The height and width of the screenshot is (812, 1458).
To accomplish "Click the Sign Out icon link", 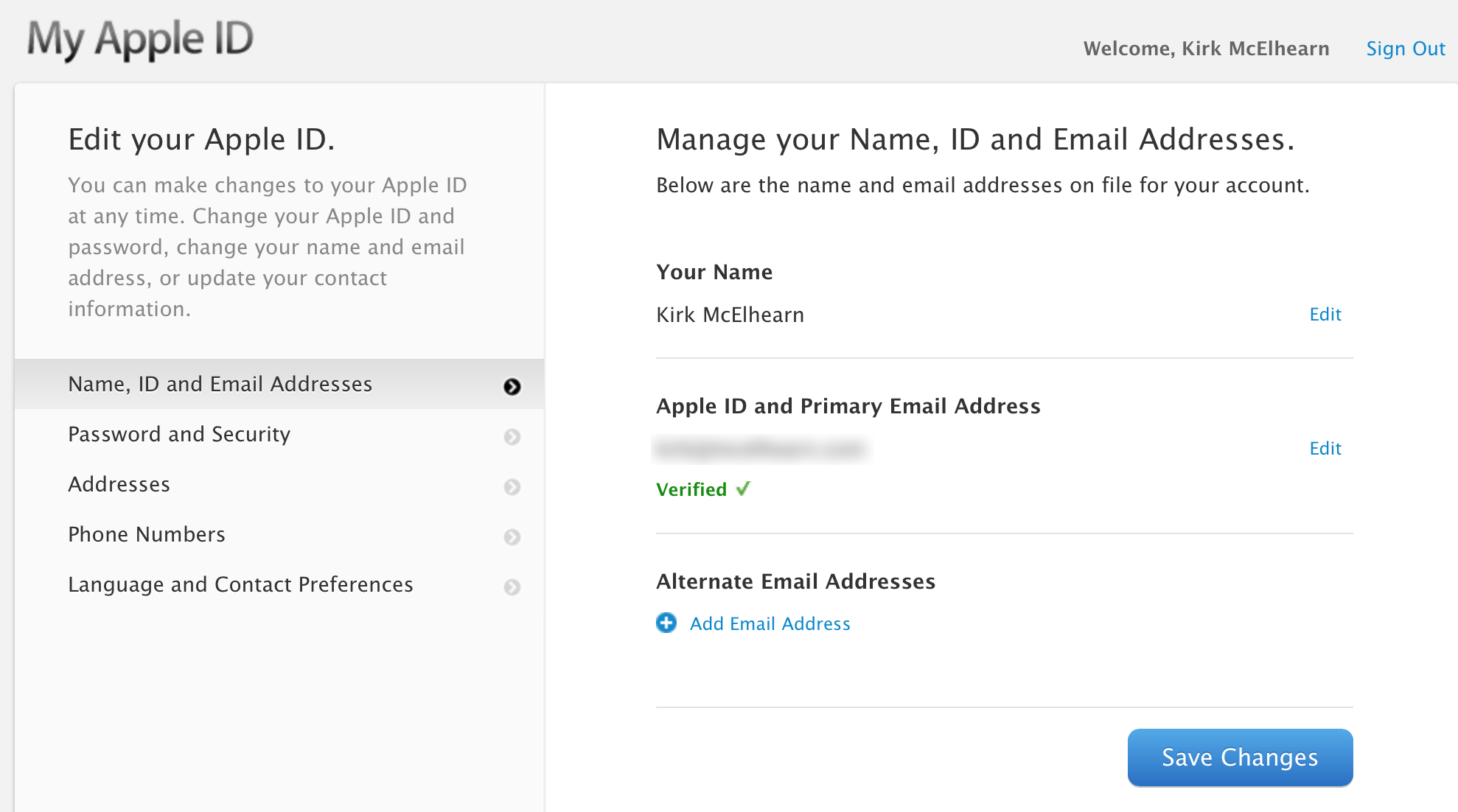I will pos(1404,48).
